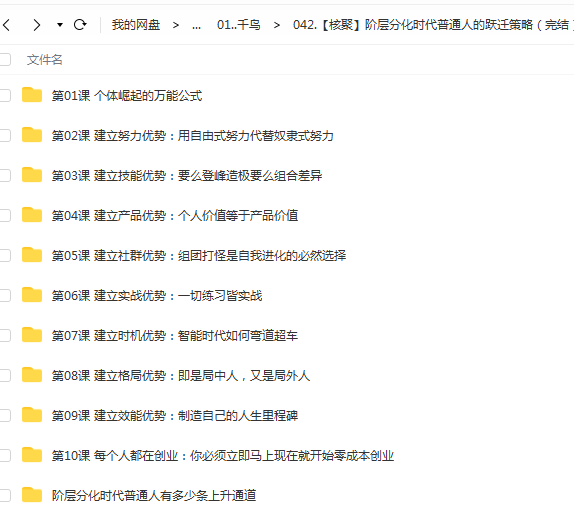Image resolution: width=574 pixels, height=514 pixels.
Task: Expand collapsed breadcrumb ellipsis
Action: [196, 25]
